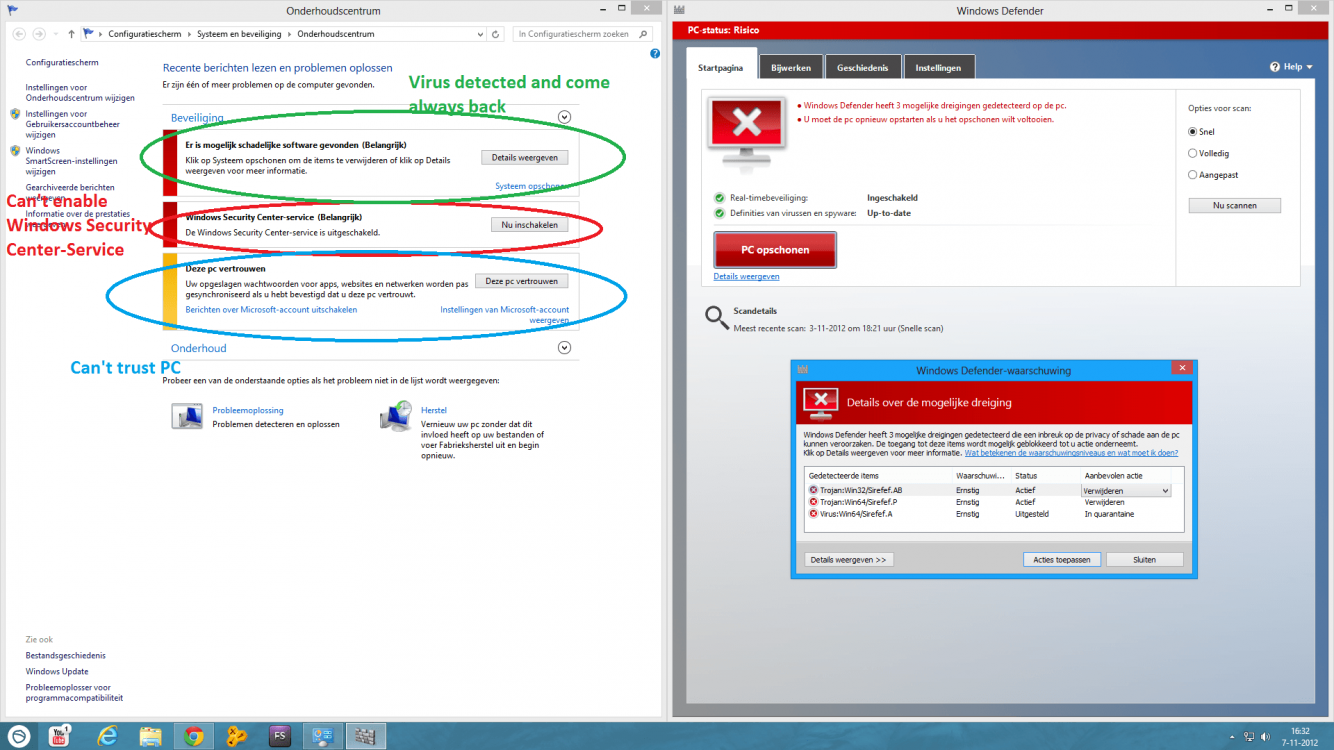Viewport: 1334px width, 750px height.
Task: Open the yellow key application in the taskbar
Action: (237, 736)
